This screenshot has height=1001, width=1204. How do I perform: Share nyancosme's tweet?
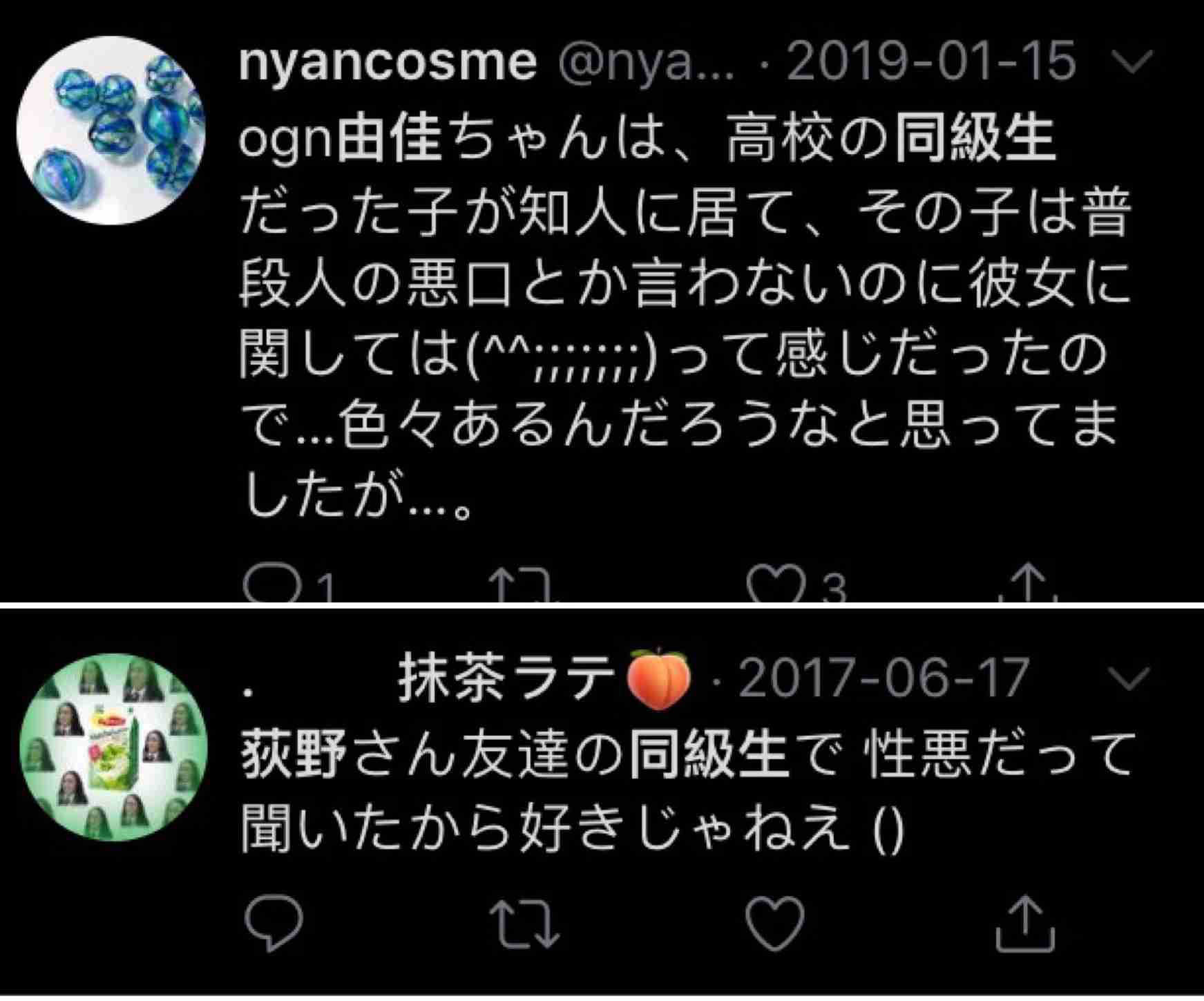(x=1027, y=584)
